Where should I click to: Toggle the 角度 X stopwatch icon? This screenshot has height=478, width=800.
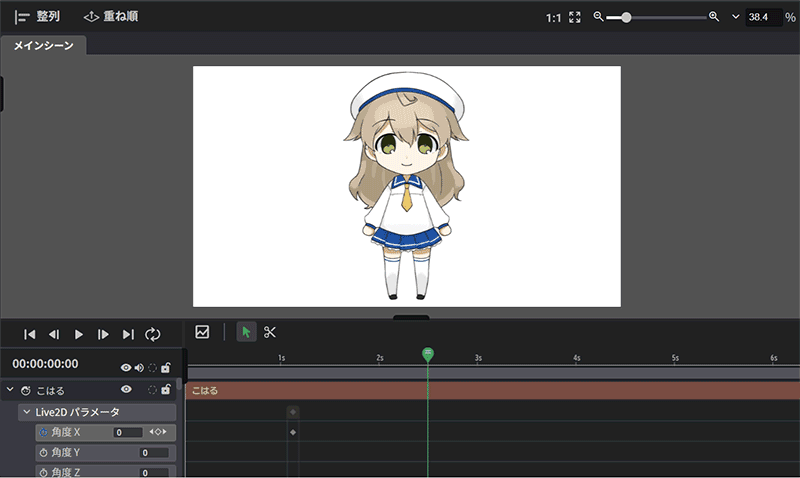point(43,433)
